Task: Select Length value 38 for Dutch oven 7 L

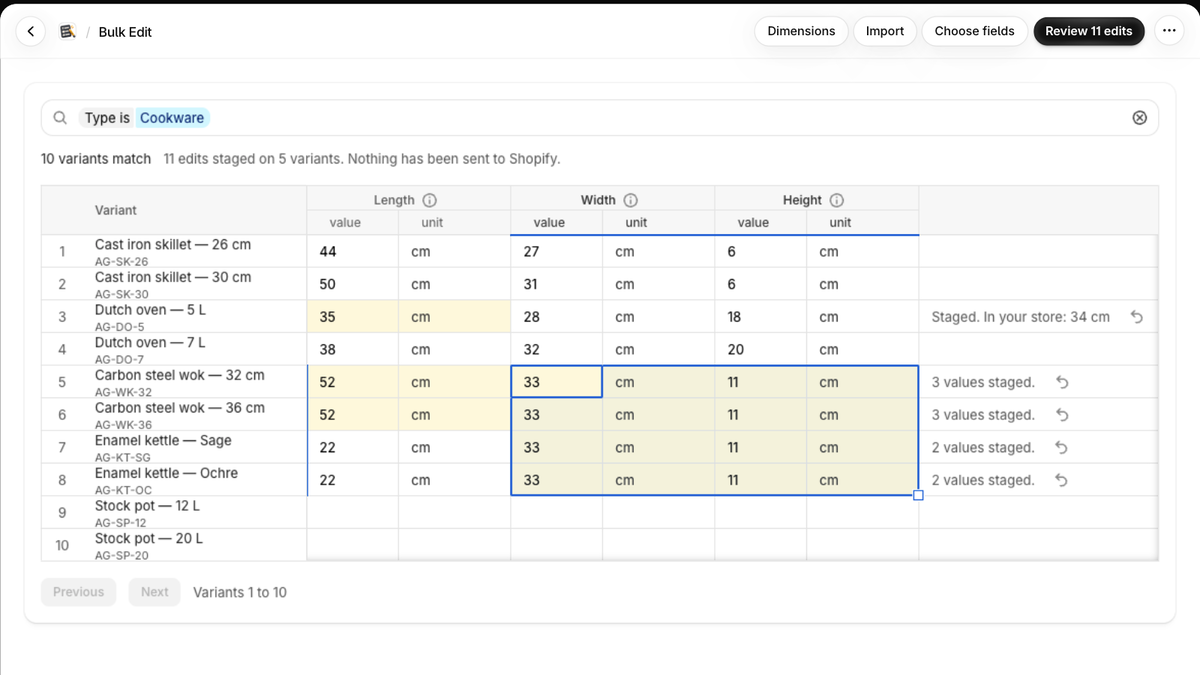Action: click(353, 350)
